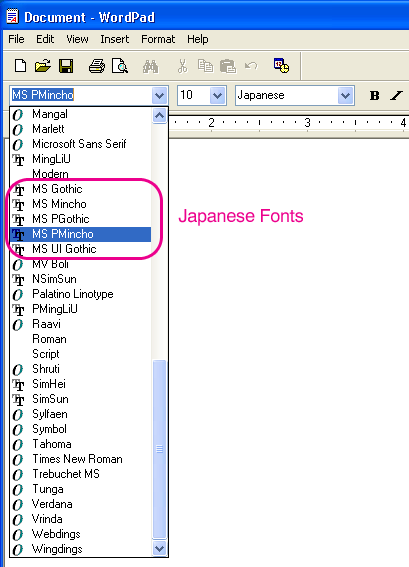The height and width of the screenshot is (567, 409).
Task: Click the font list scroll-down arrow
Action: coord(159,549)
